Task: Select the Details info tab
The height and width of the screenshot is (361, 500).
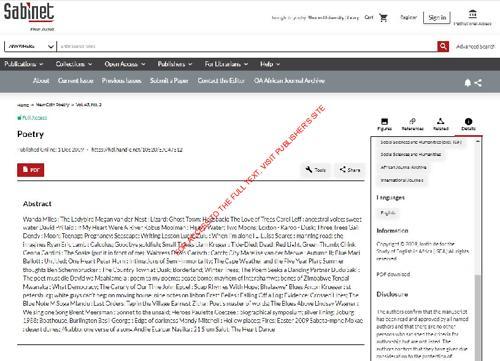Action: 468,124
